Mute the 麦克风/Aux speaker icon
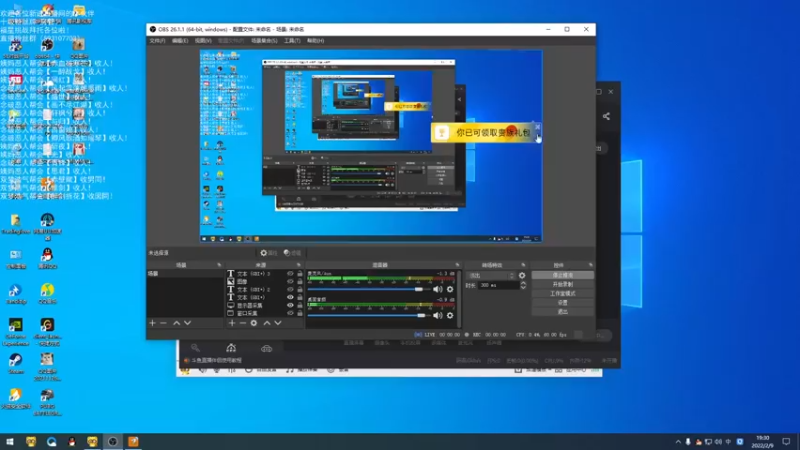 438,289
